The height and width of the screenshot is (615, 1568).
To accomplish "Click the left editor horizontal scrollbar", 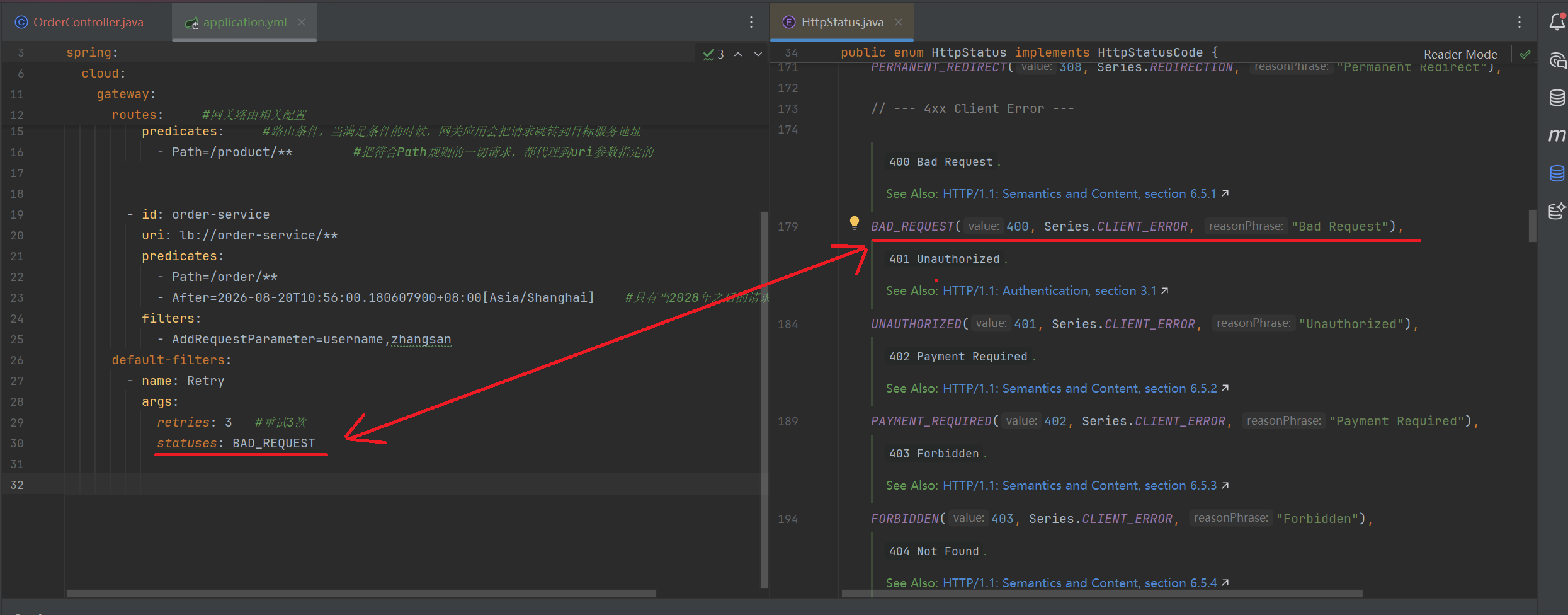I will [x=361, y=594].
